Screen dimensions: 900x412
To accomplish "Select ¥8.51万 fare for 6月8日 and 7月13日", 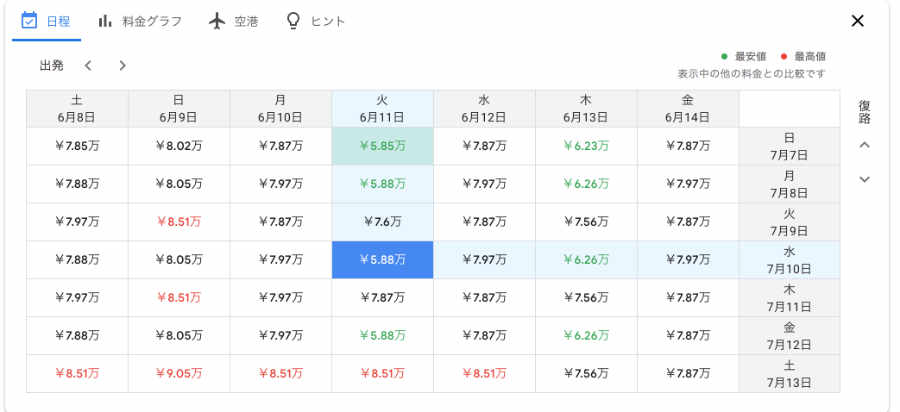I will pyautogui.click(x=77, y=374).
